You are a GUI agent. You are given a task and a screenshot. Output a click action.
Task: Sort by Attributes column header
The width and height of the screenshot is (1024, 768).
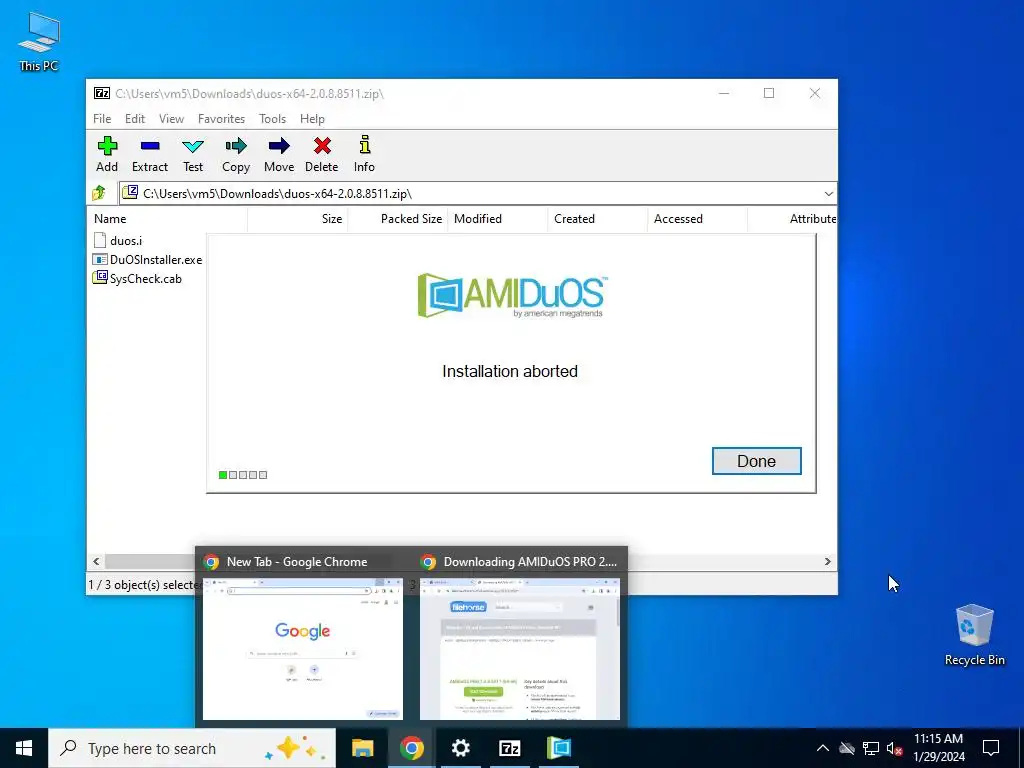(x=792, y=219)
